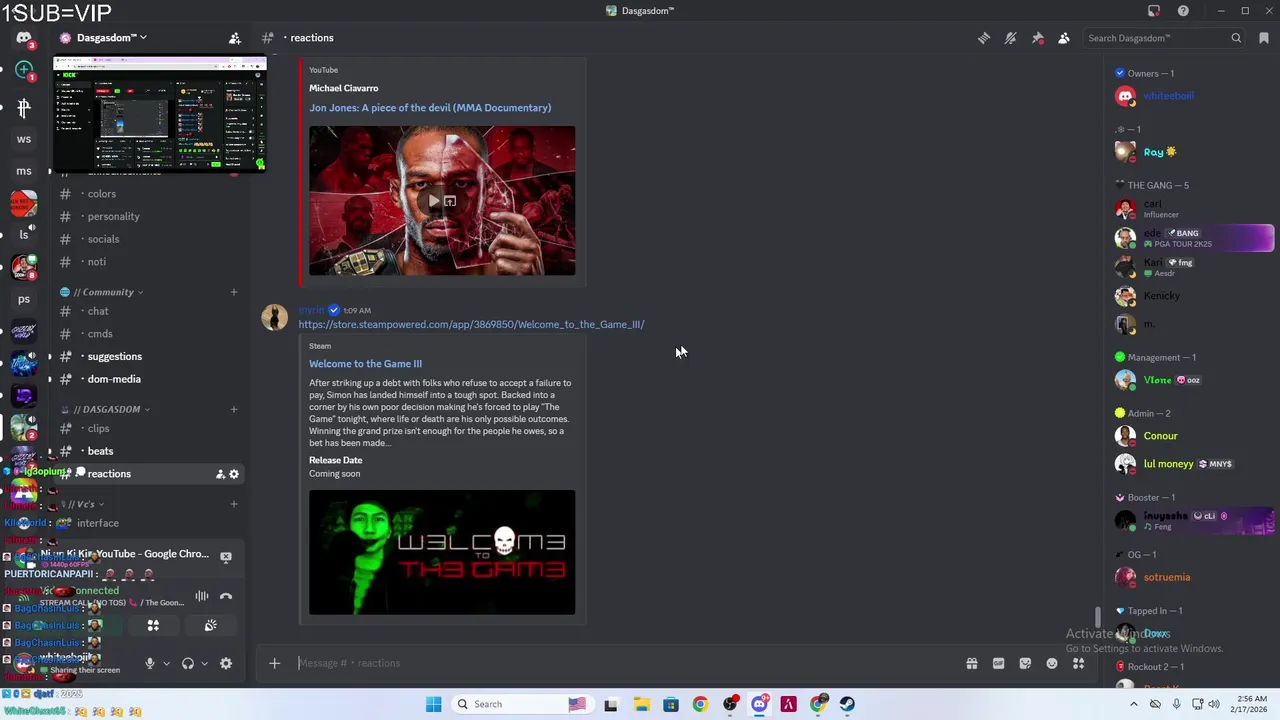Disconnect from voice call

226,596
